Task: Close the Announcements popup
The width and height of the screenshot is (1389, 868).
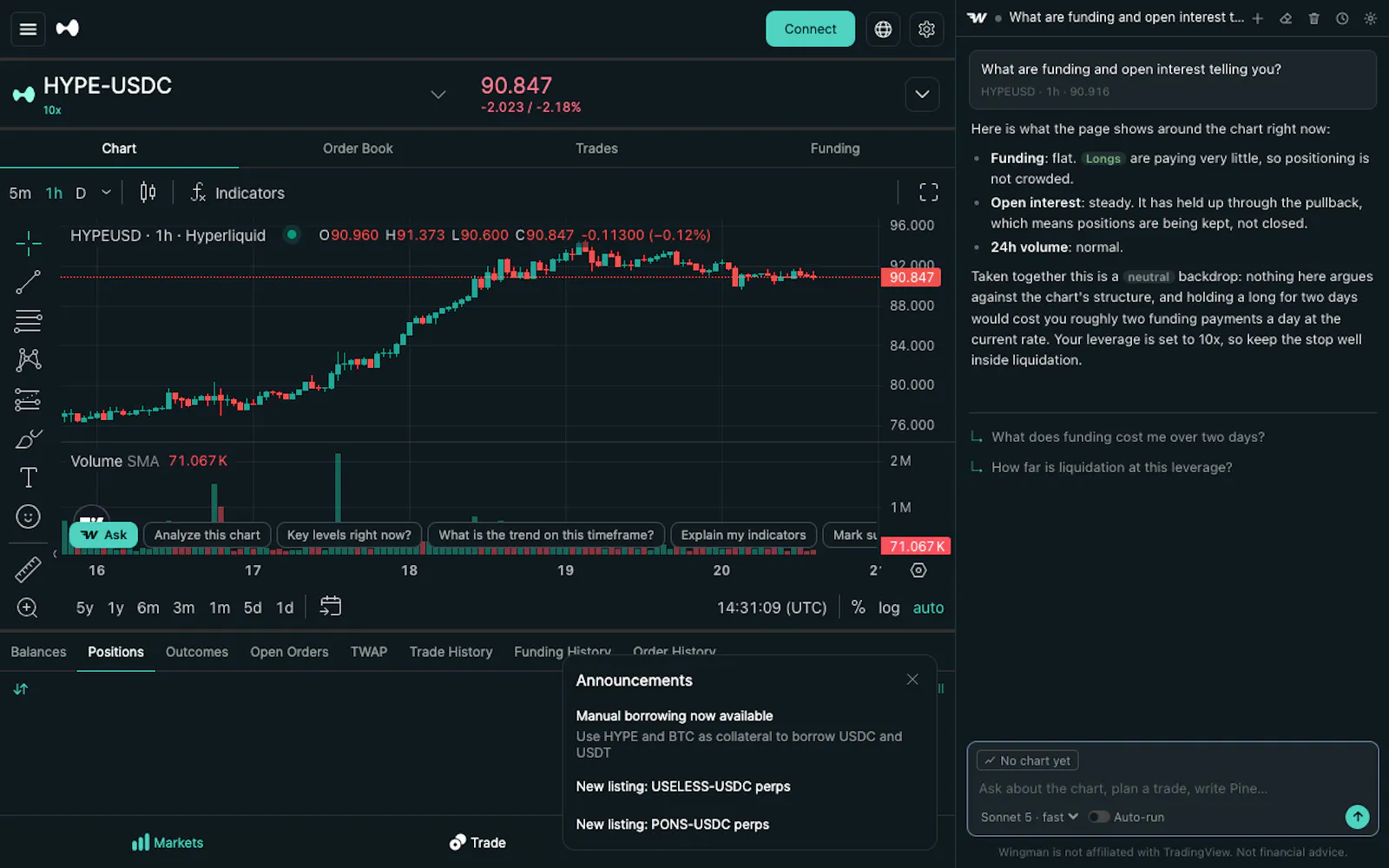Action: tap(912, 680)
